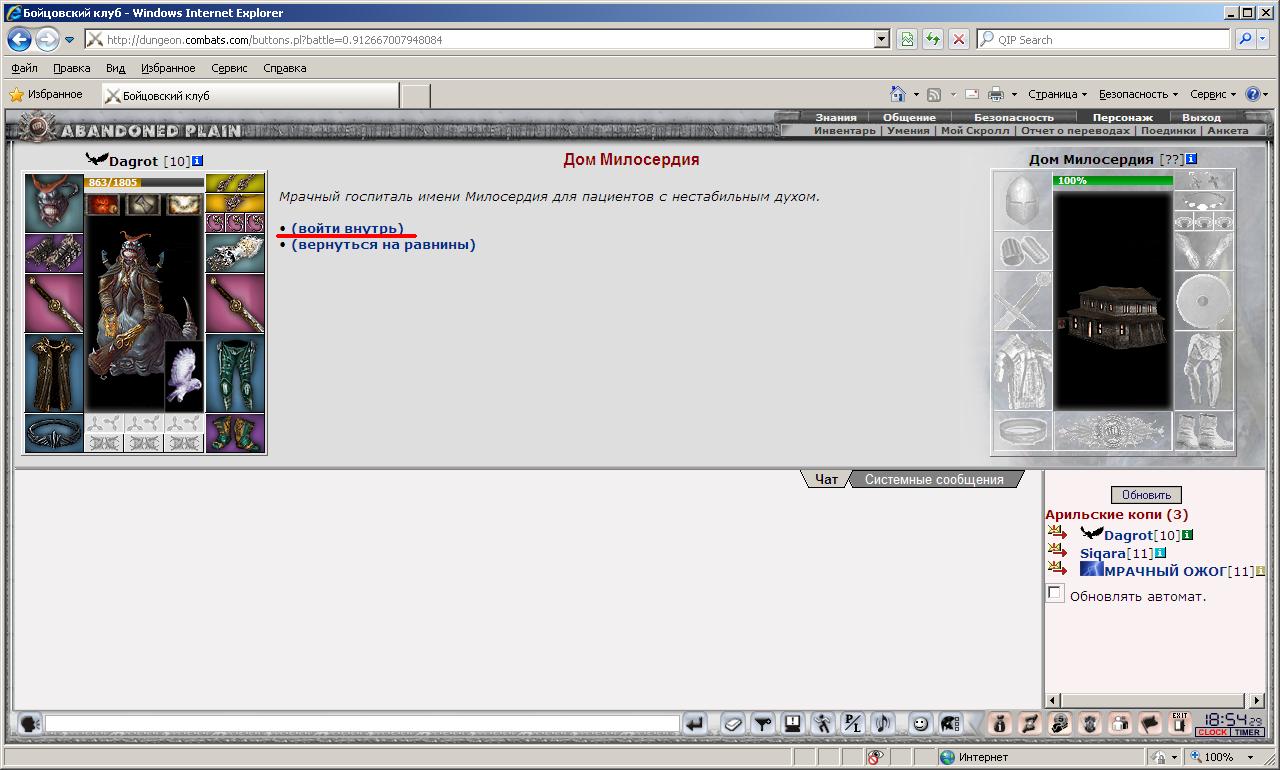Viewport: 1280px width, 770px height.
Task: Enable Обновлять автомат. checkbox
Action: [x=1054, y=593]
